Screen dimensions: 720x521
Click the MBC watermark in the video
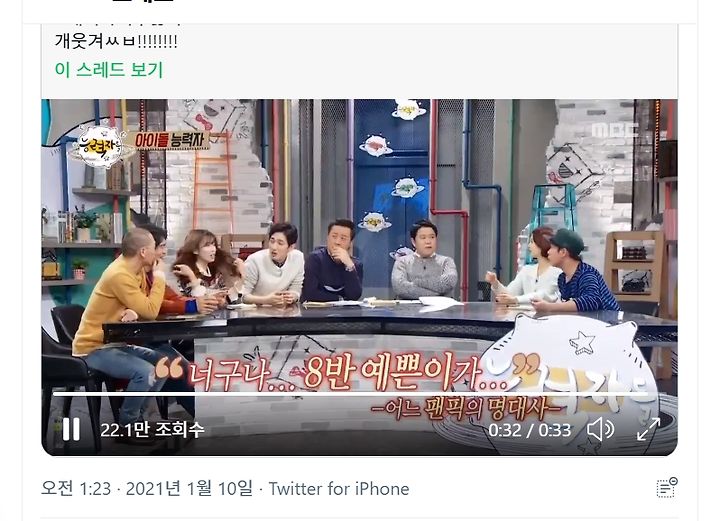(x=615, y=130)
